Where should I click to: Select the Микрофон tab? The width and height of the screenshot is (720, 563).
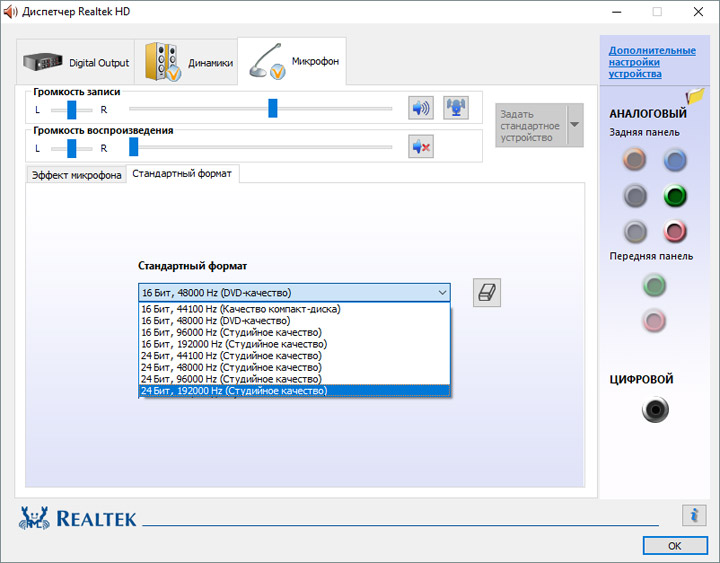(292, 61)
